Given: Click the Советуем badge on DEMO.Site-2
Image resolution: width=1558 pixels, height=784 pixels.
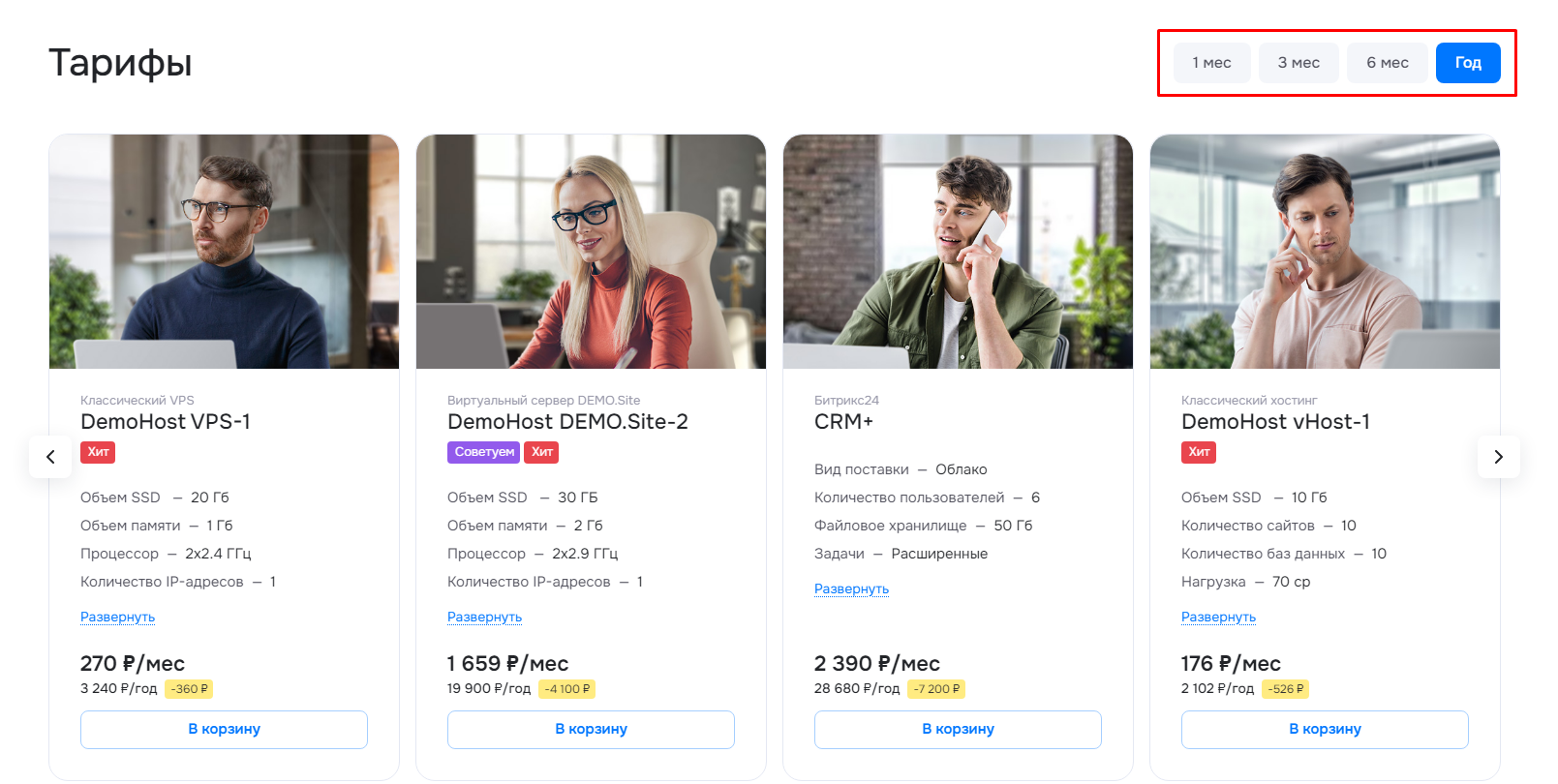Looking at the screenshot, I should tap(483, 452).
